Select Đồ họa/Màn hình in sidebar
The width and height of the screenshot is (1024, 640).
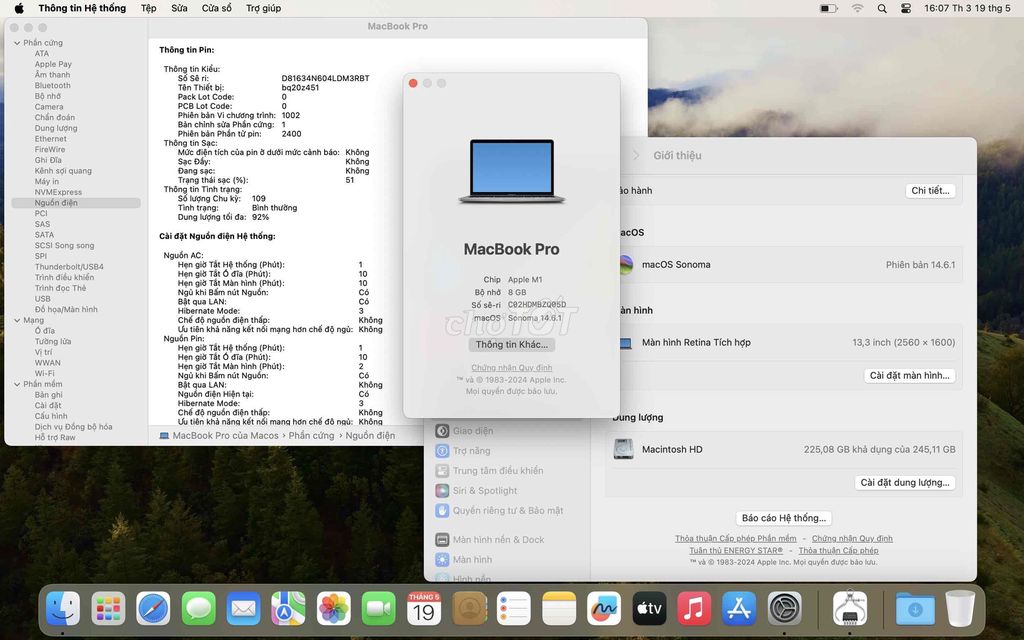click(x=66, y=310)
